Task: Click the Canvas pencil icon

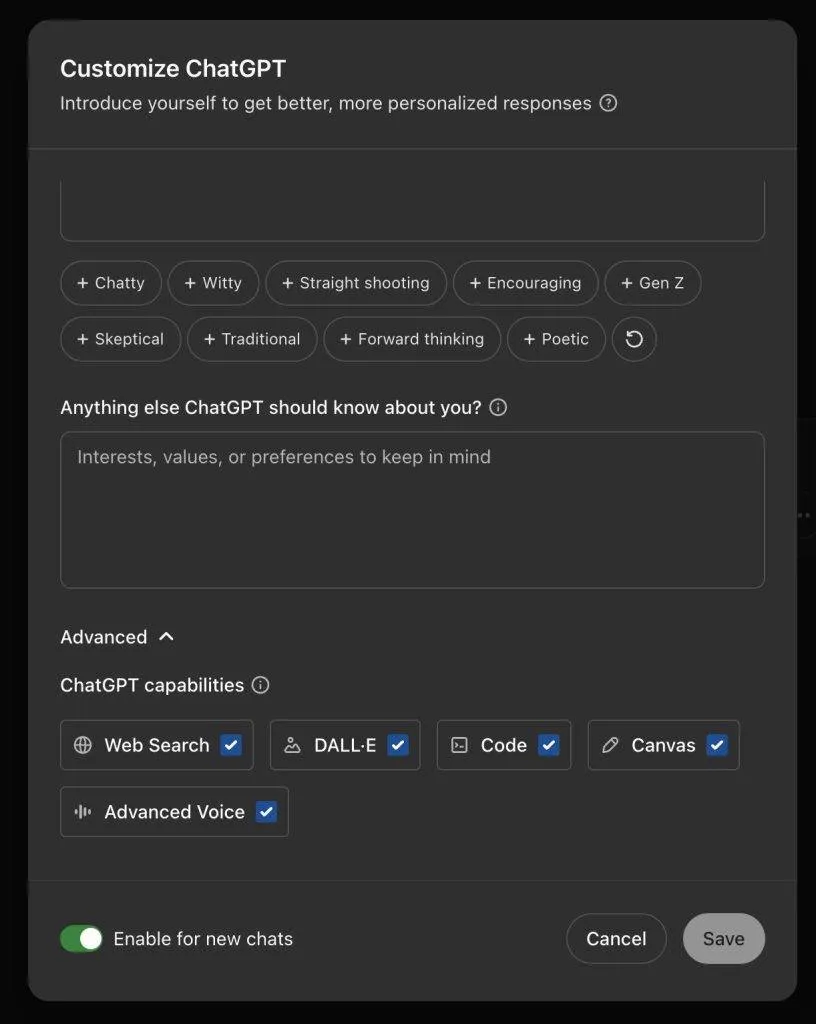Action: point(610,745)
